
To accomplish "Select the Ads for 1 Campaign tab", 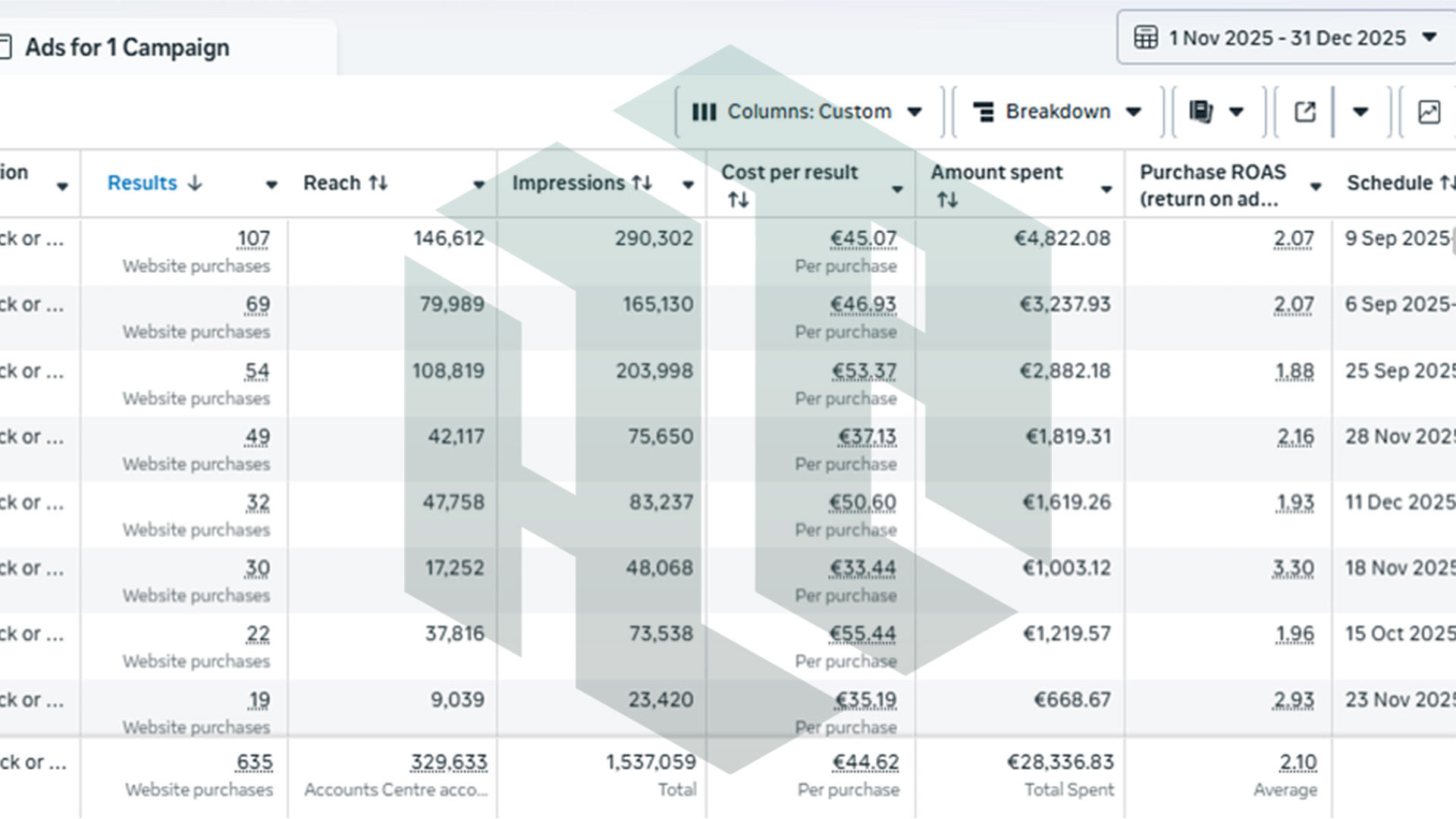I will (x=127, y=47).
